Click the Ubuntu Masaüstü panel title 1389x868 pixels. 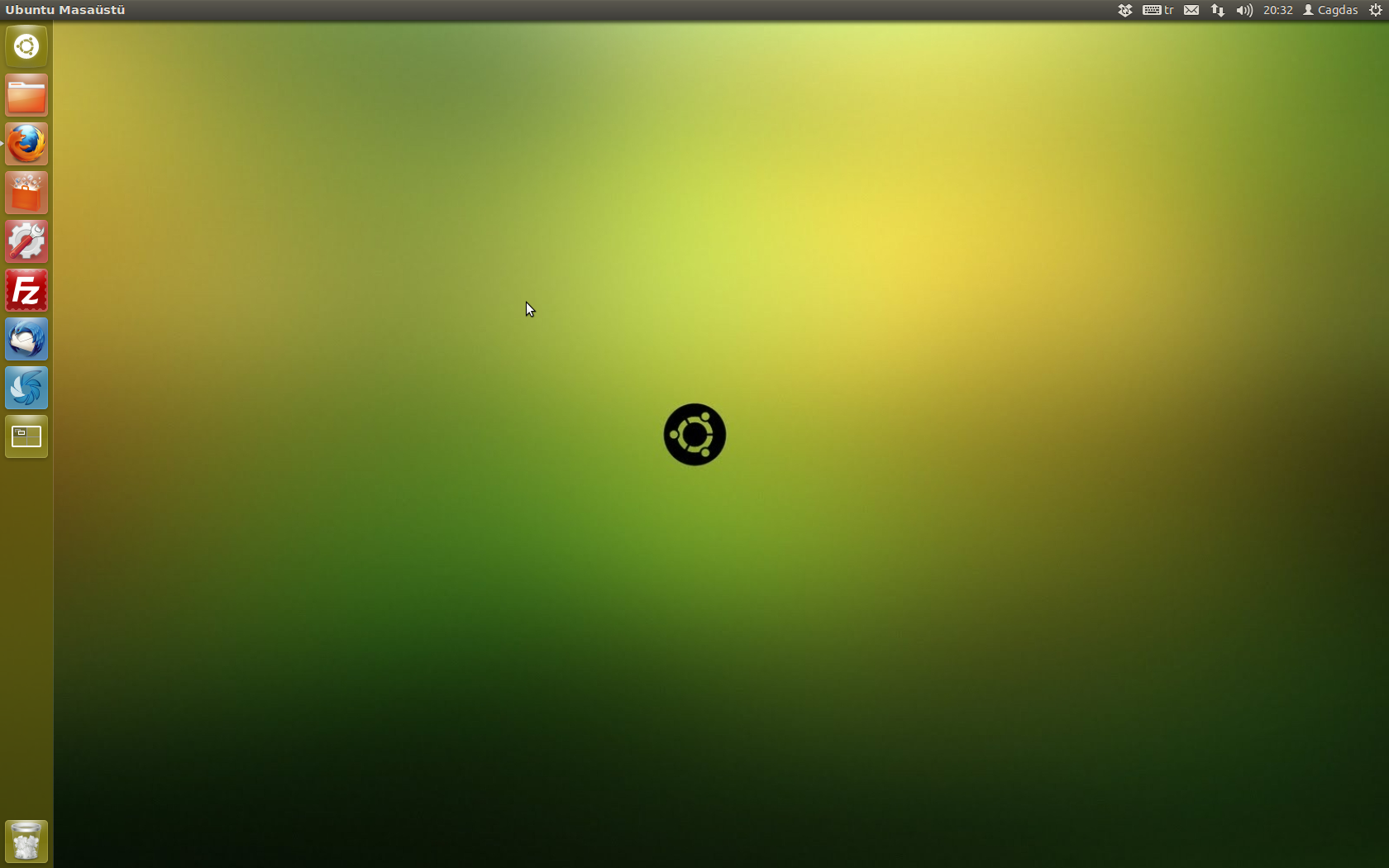pyautogui.click(x=65, y=10)
